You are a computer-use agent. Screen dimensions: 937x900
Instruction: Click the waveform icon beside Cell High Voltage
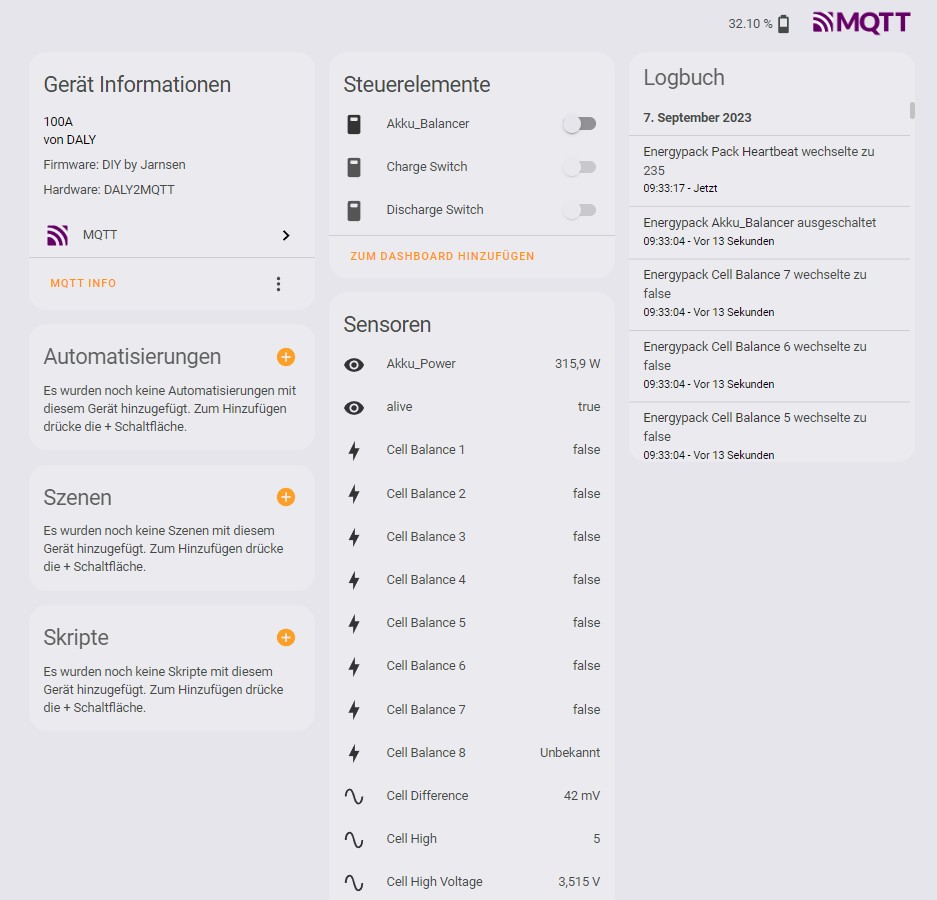[x=354, y=882]
